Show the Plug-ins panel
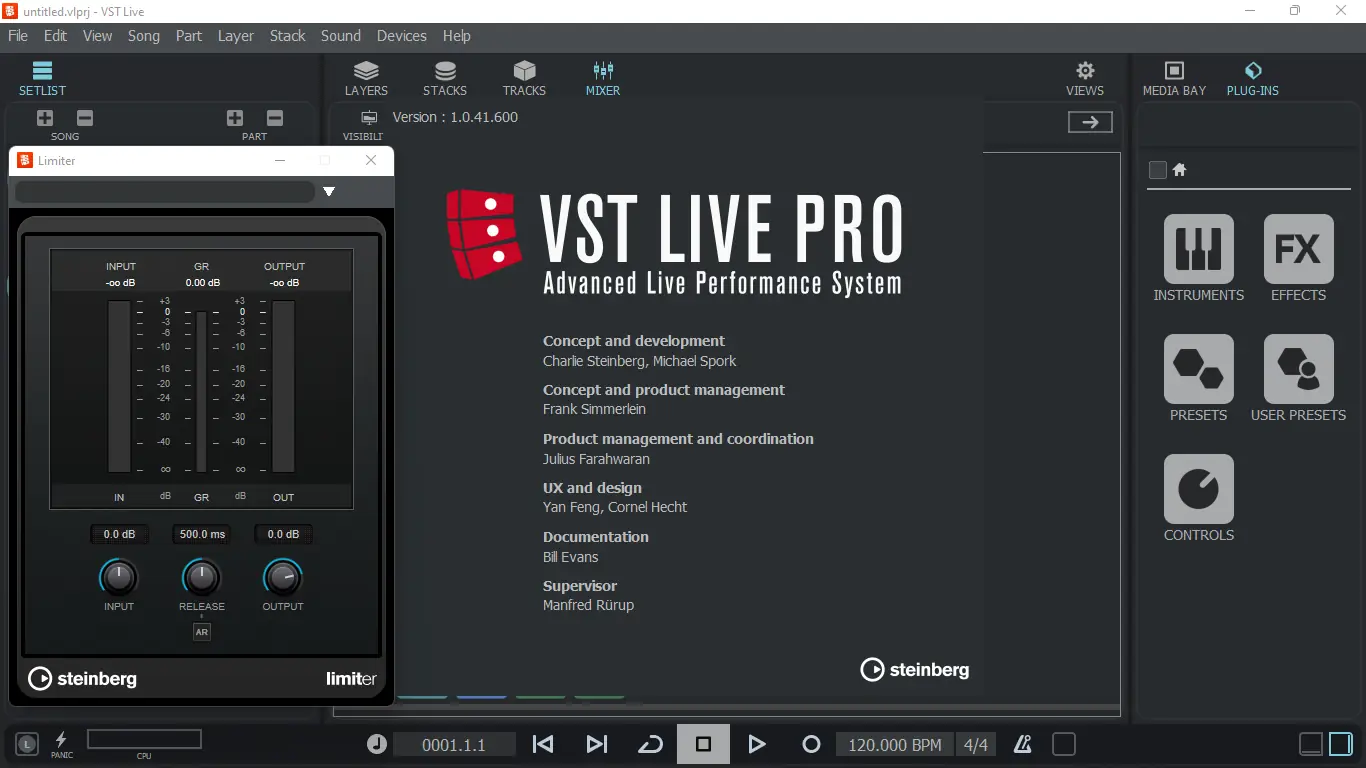Image resolution: width=1366 pixels, height=768 pixels. click(1253, 79)
